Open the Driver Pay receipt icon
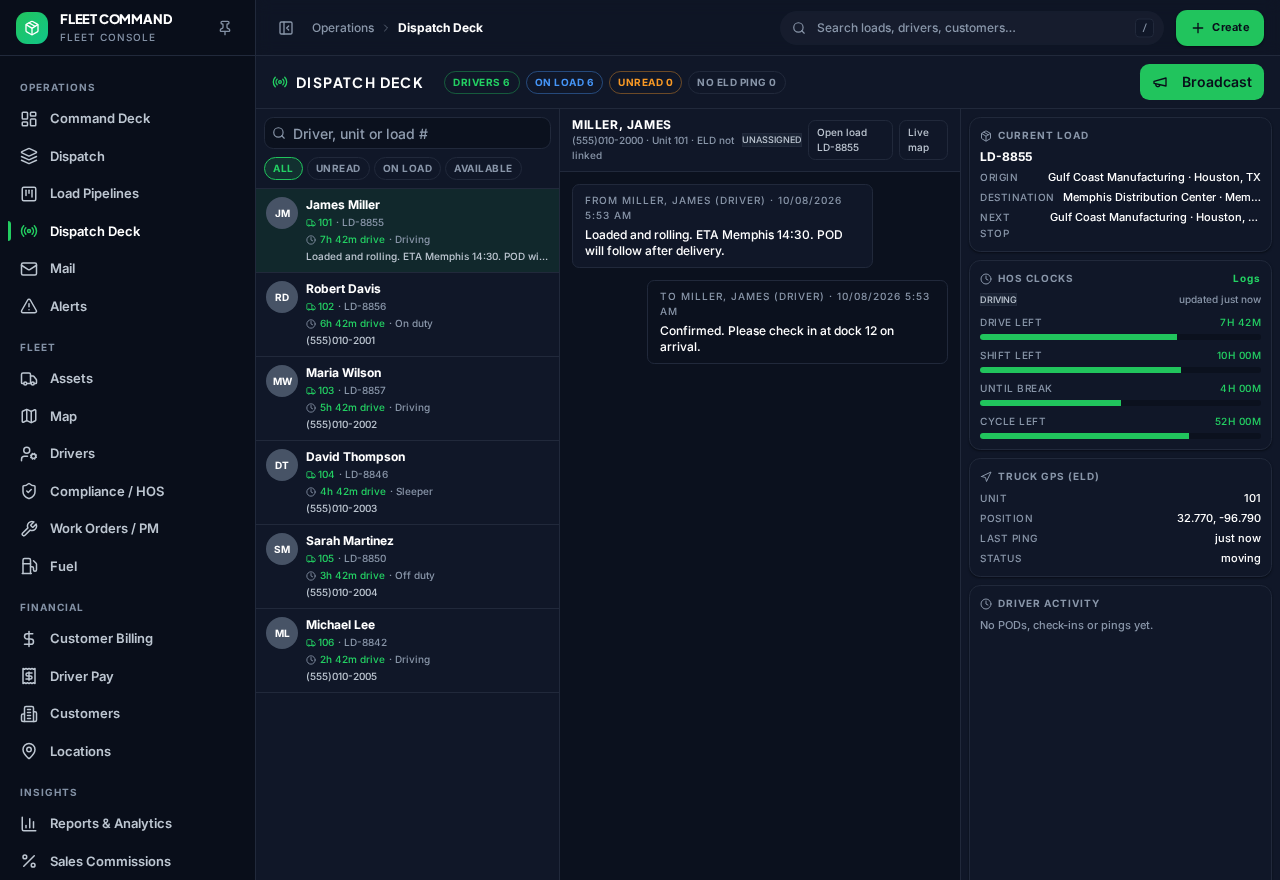The height and width of the screenshot is (880, 1280). click(x=29, y=676)
